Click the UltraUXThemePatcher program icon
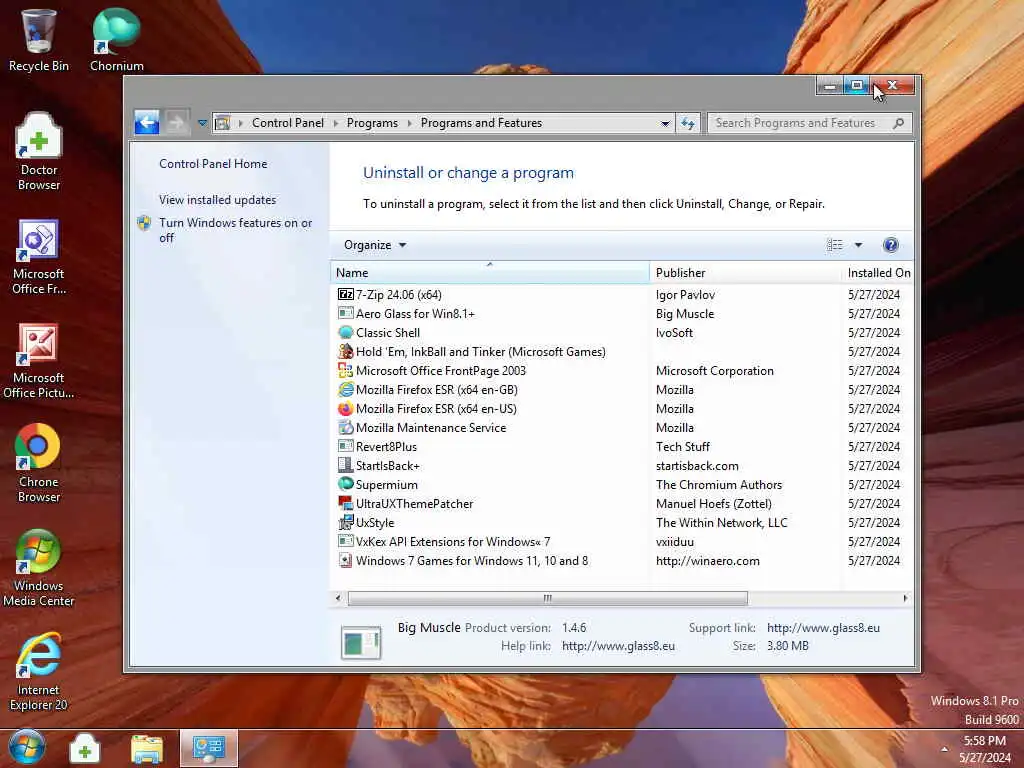Screen dimensions: 1024x768 [x=345, y=504]
